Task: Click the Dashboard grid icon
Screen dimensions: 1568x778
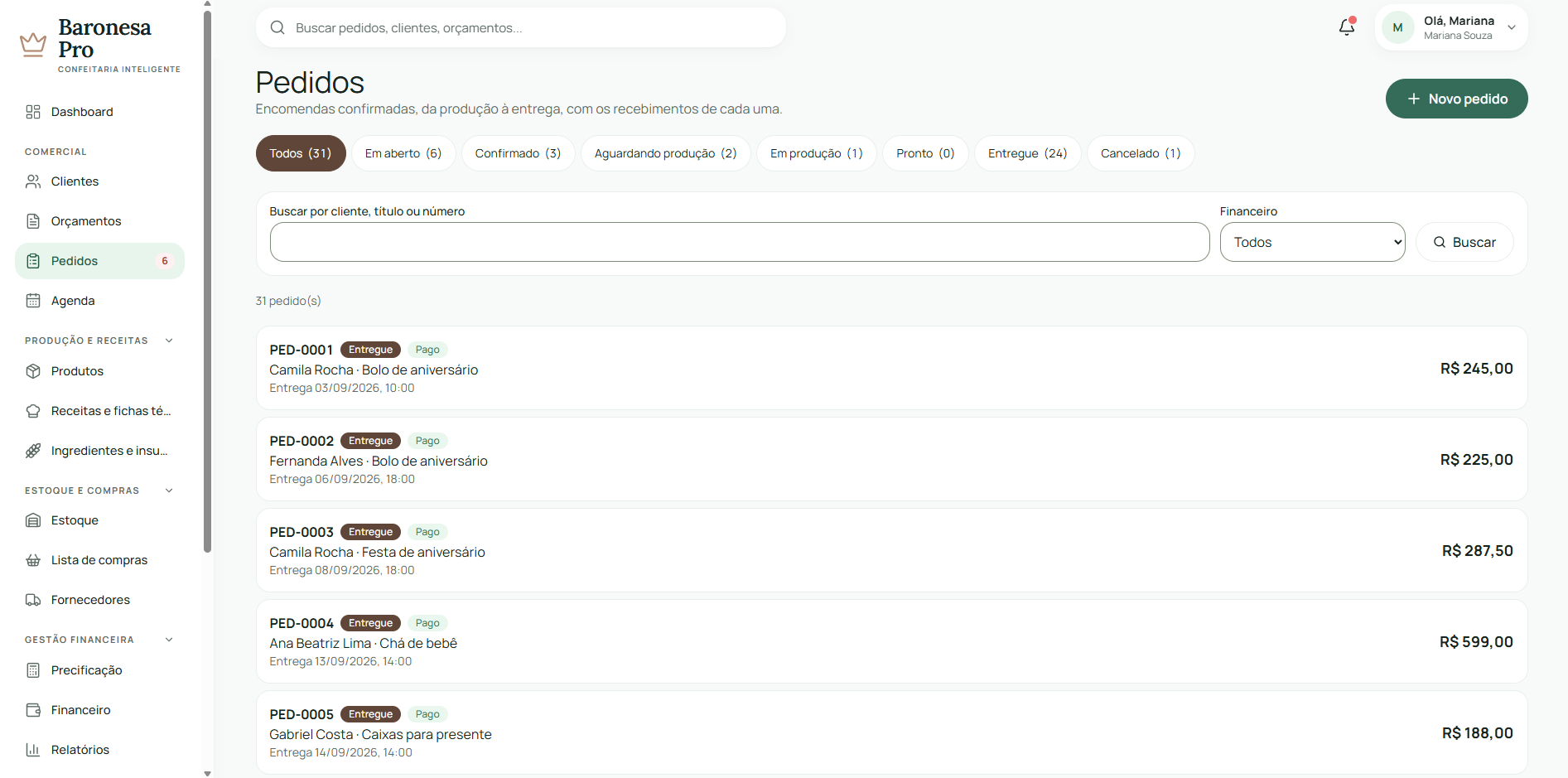Action: (33, 112)
